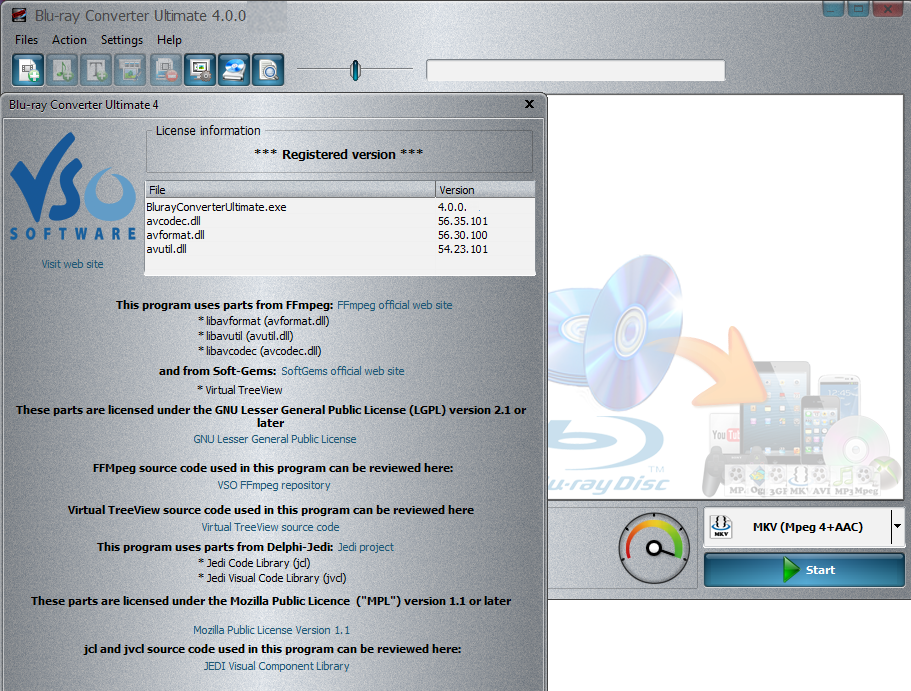Click version value 56.30.100

click(x=463, y=235)
